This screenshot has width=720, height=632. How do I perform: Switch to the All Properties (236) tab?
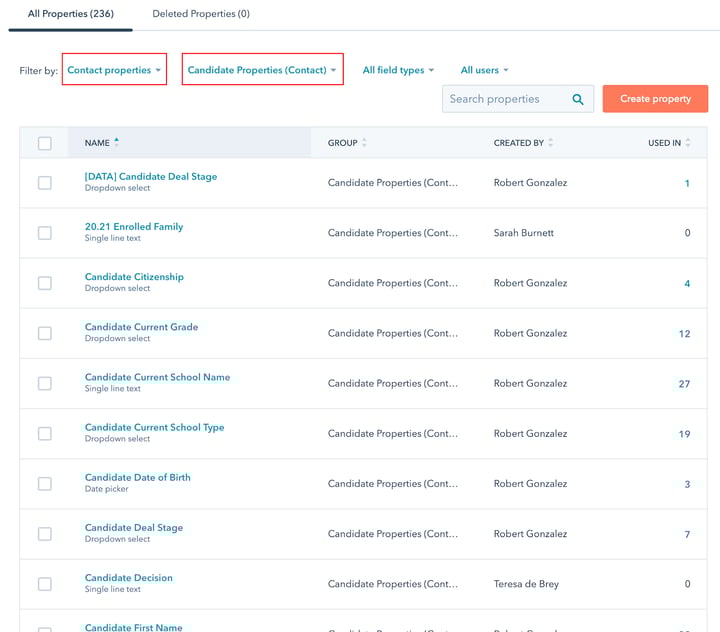tap(71, 14)
